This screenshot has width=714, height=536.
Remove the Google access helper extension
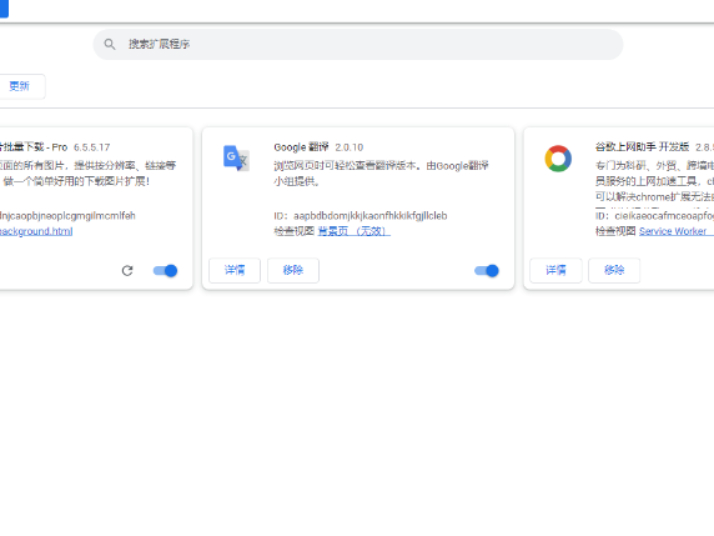coord(614,271)
